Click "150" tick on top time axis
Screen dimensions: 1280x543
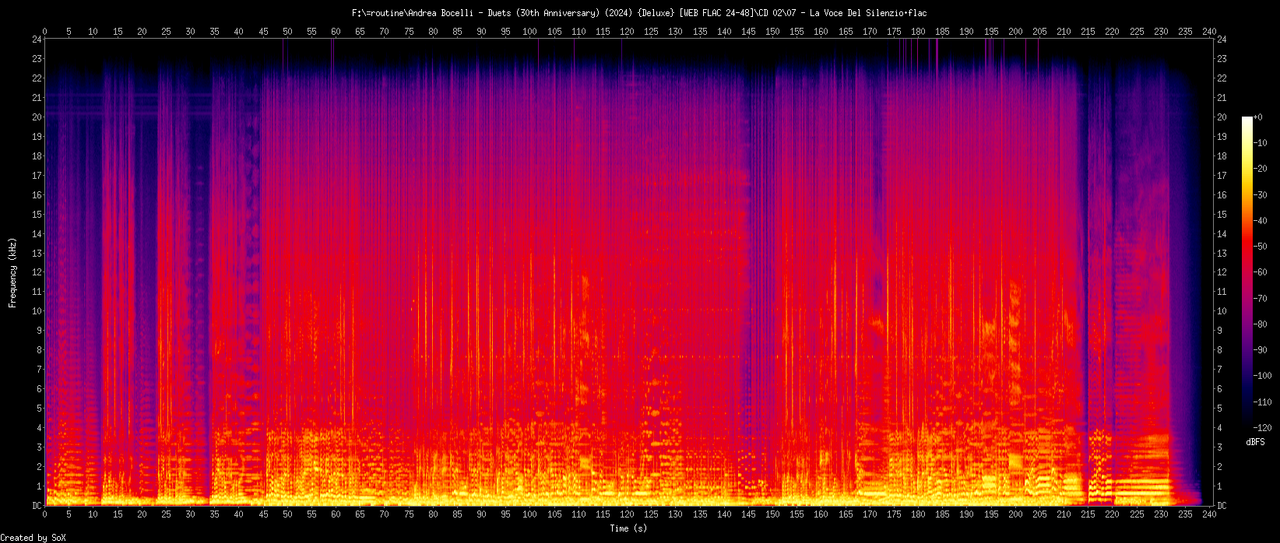[773, 30]
